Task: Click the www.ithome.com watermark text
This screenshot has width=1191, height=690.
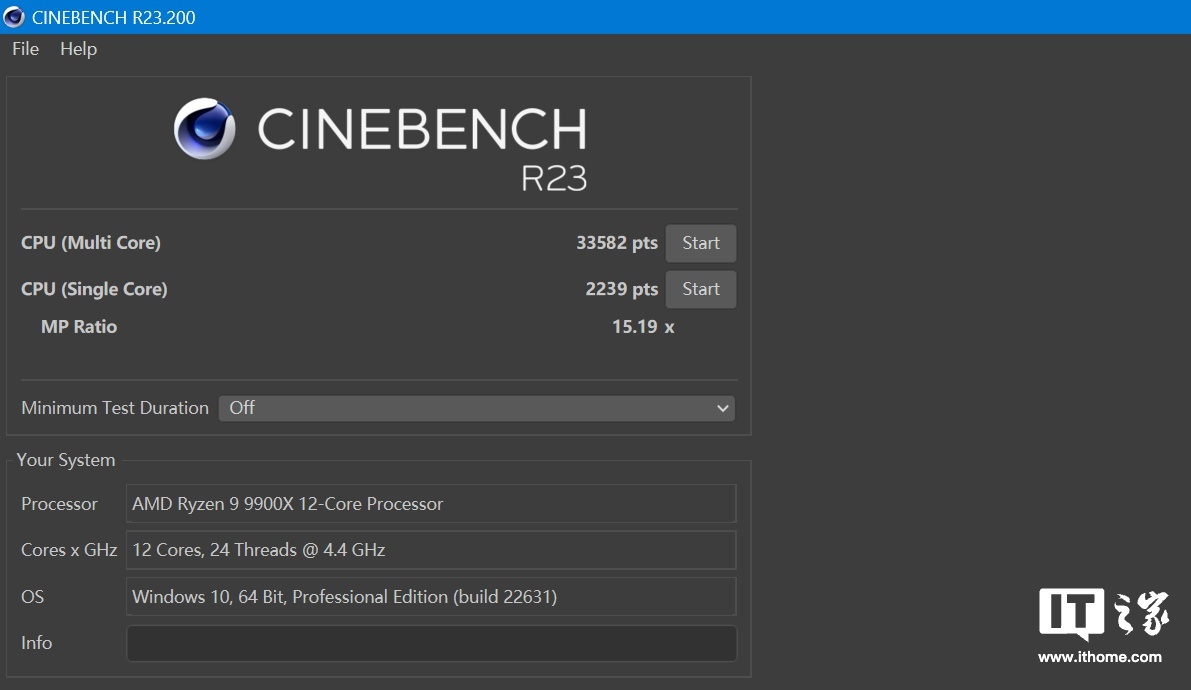Action: (1099, 657)
